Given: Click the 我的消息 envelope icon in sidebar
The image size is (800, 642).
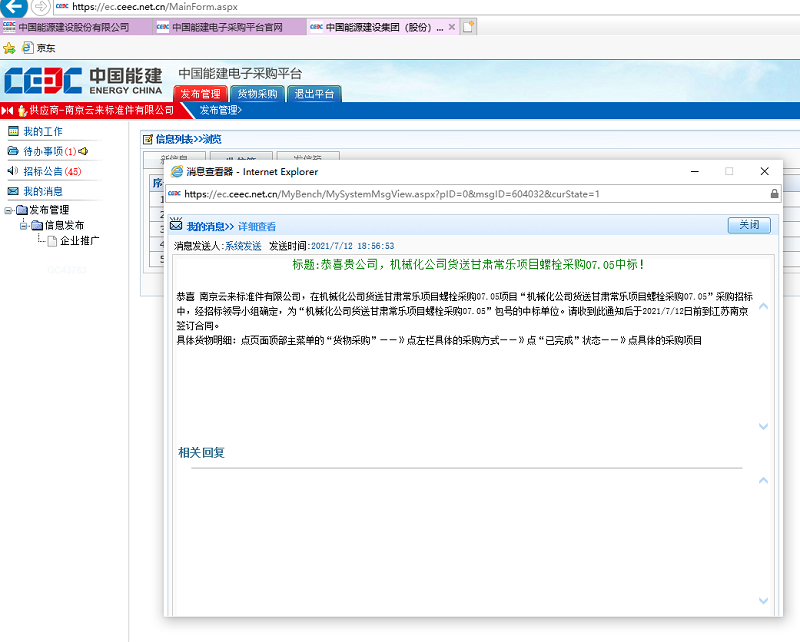Looking at the screenshot, I should tap(13, 192).
